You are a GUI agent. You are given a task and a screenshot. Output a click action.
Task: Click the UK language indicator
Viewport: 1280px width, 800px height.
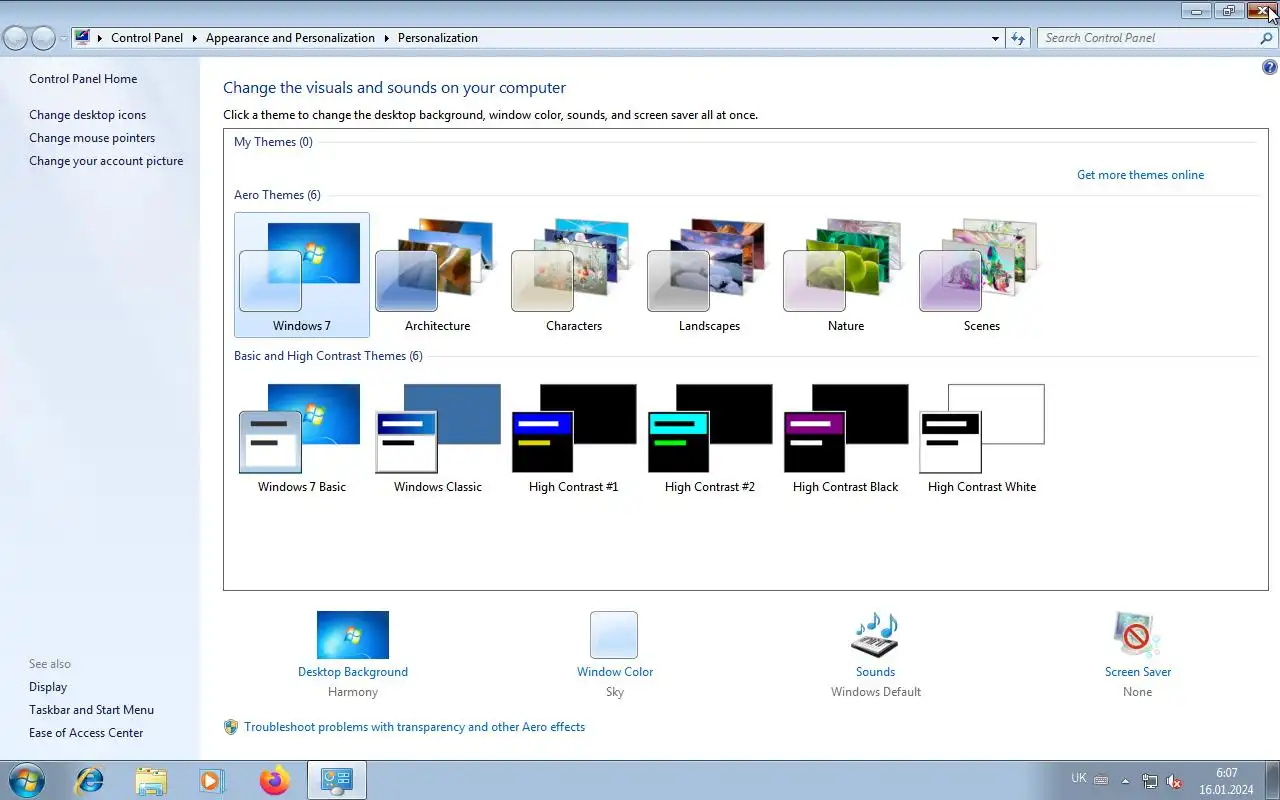click(x=1079, y=778)
